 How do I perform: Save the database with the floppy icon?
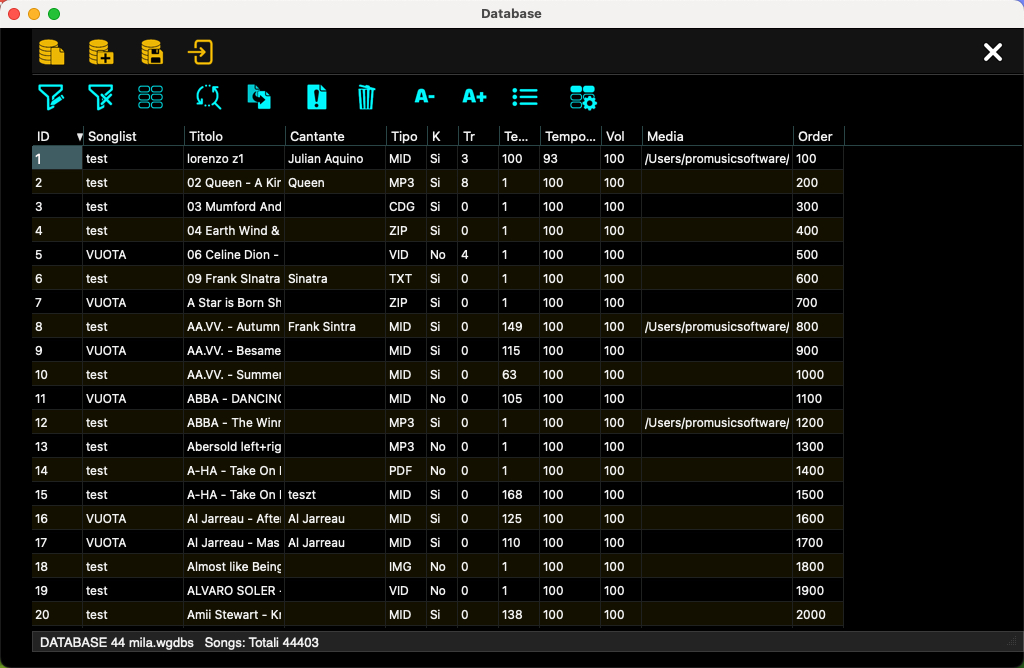(151, 52)
